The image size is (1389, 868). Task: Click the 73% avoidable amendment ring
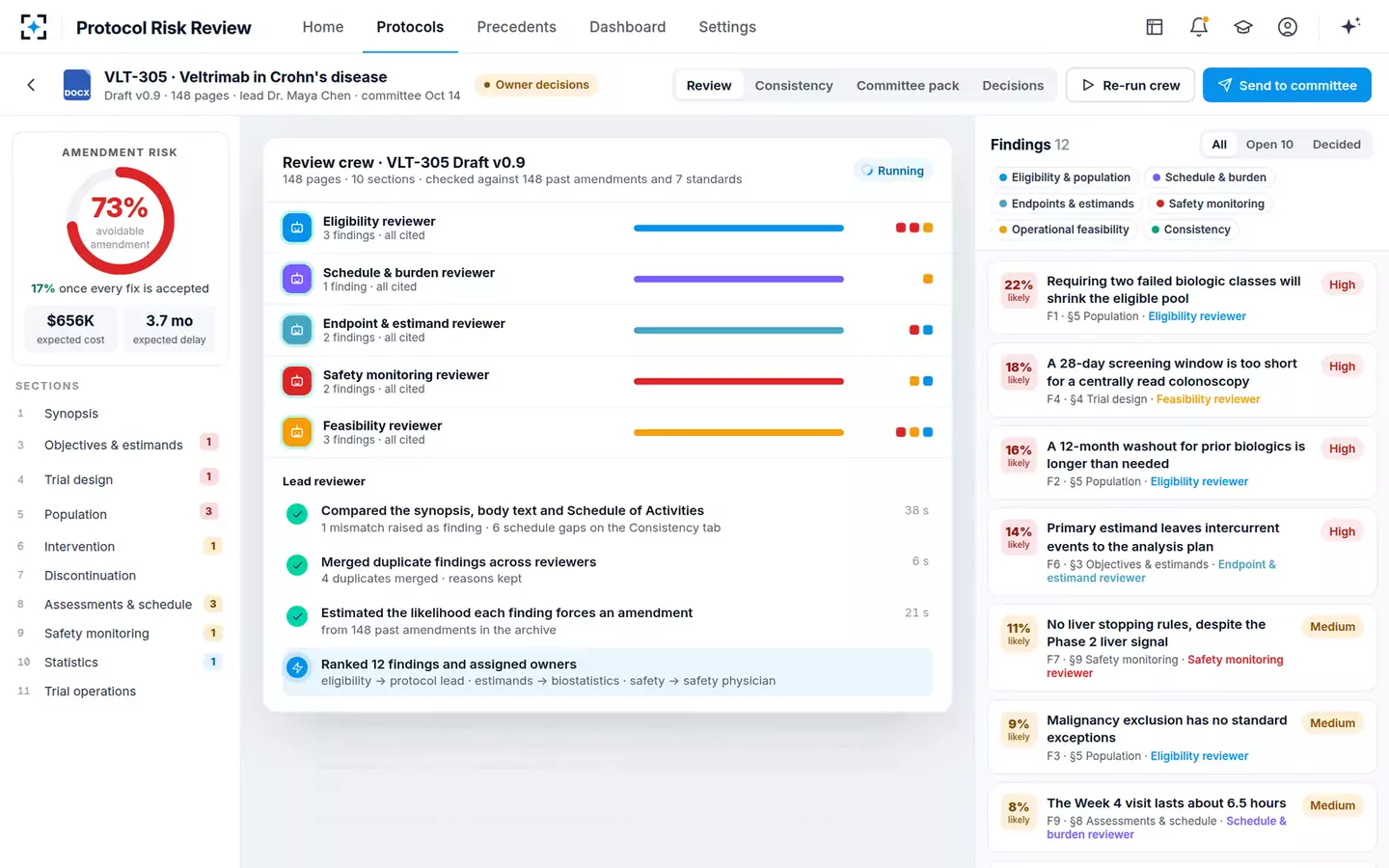pyautogui.click(x=121, y=221)
